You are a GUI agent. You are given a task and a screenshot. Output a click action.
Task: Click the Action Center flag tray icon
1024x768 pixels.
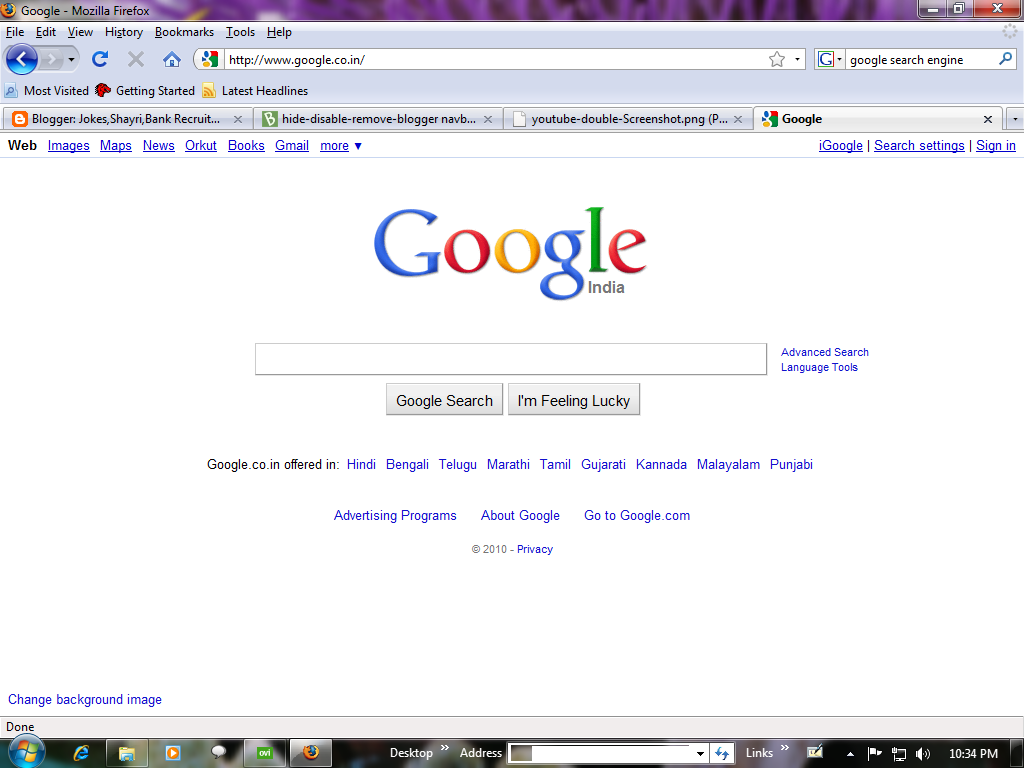tap(874, 753)
